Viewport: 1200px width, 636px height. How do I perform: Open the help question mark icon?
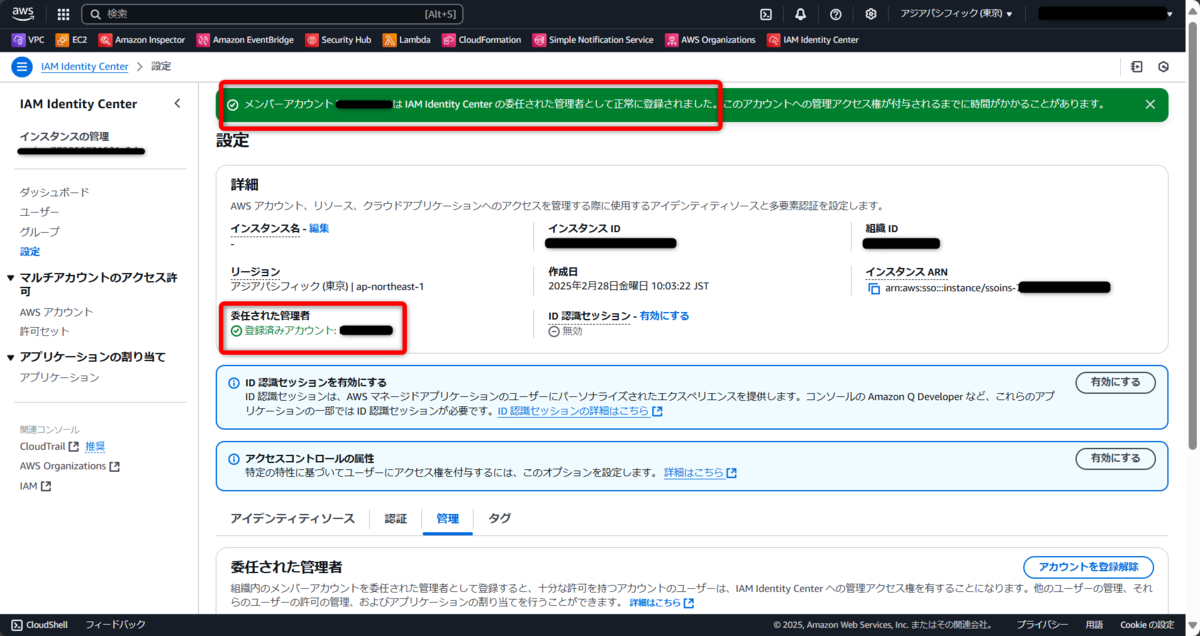[x=836, y=14]
